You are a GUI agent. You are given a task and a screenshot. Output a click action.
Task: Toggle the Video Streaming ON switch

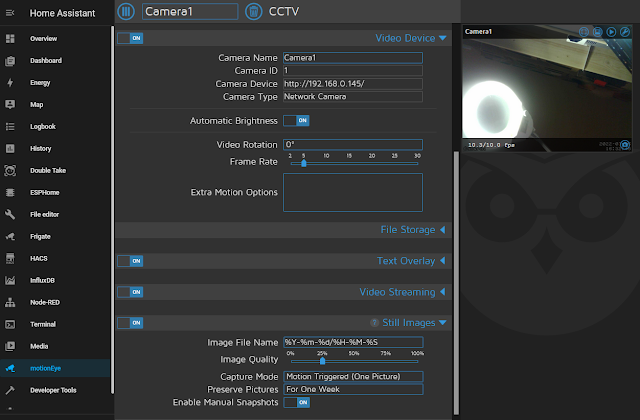pos(130,292)
